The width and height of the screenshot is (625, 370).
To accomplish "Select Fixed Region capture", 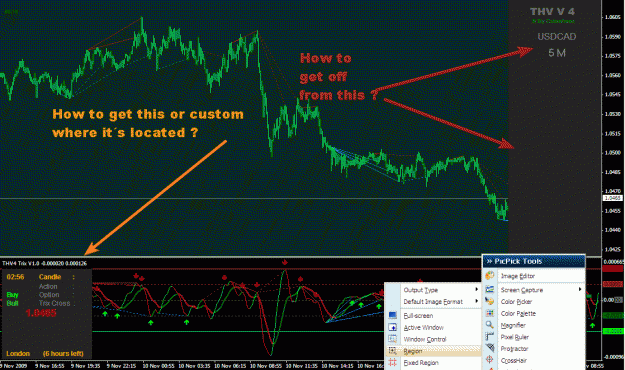I will (x=421, y=363).
